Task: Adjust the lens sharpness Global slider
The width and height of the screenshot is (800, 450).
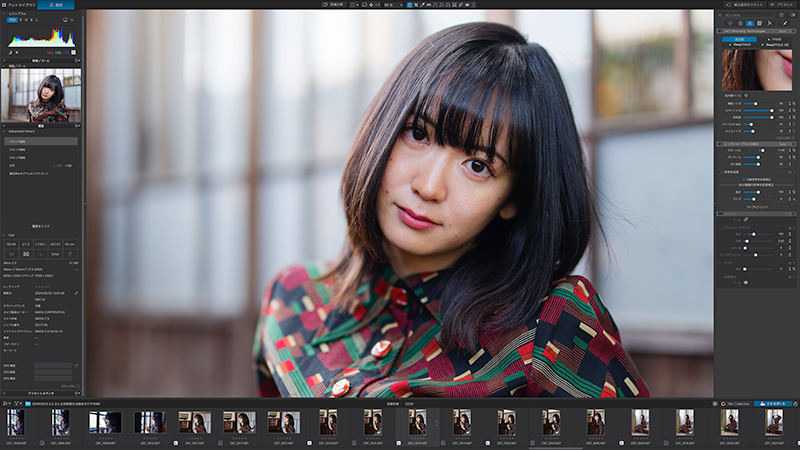Action: 762,151
